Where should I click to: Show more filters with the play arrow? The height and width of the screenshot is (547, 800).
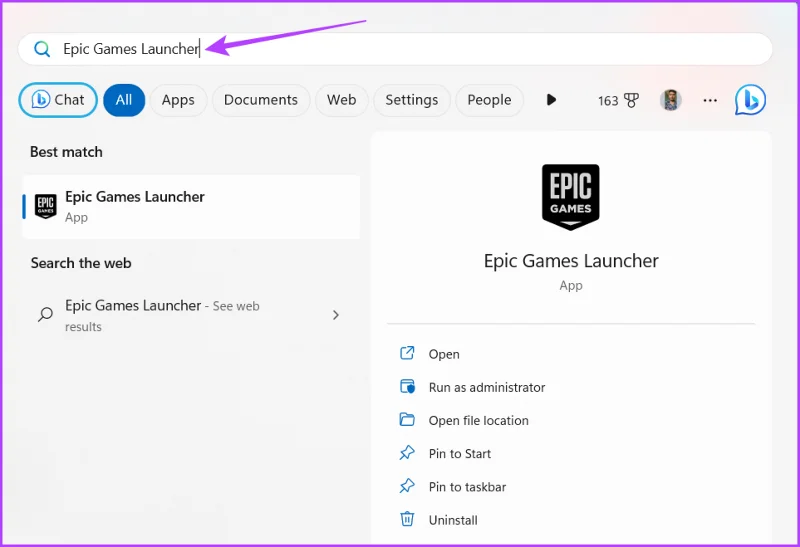coord(551,100)
